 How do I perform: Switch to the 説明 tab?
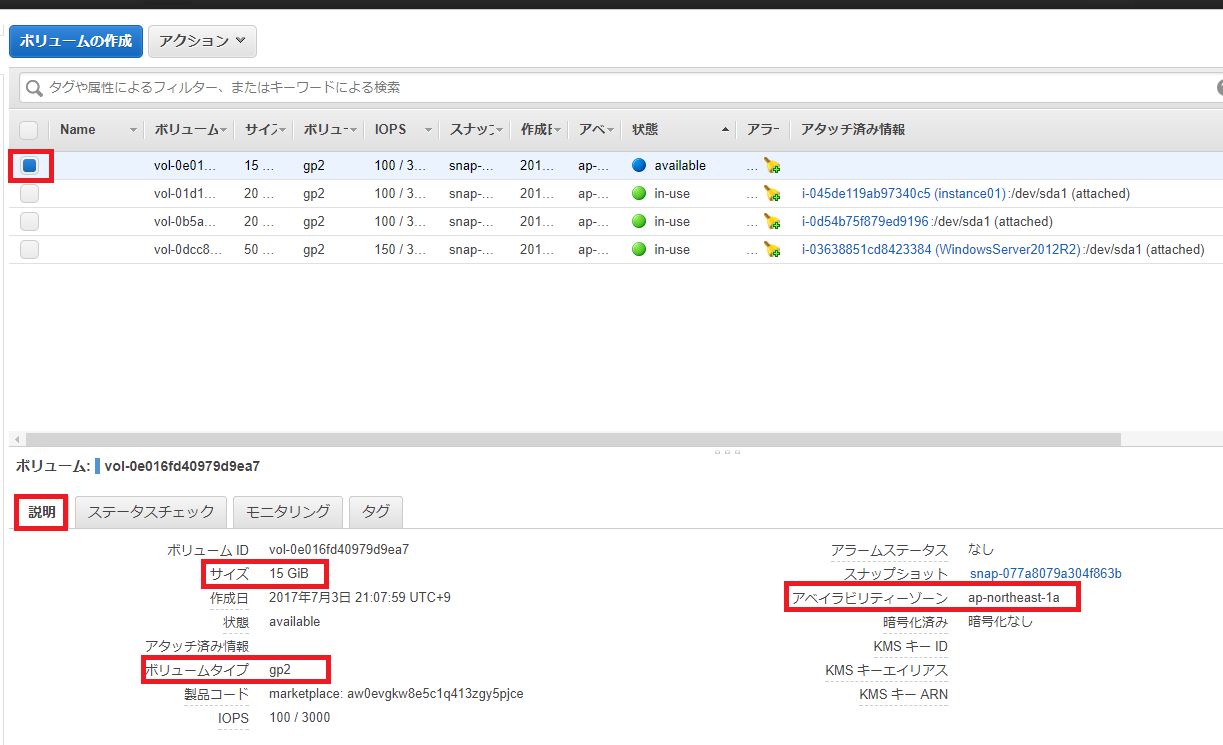[42, 512]
